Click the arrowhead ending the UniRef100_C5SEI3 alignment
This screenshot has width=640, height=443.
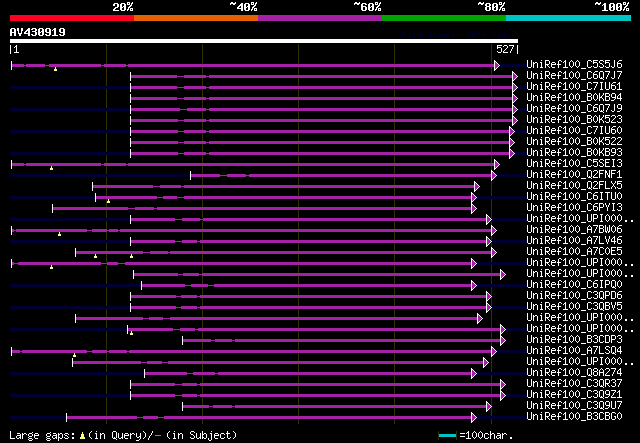coord(497,165)
